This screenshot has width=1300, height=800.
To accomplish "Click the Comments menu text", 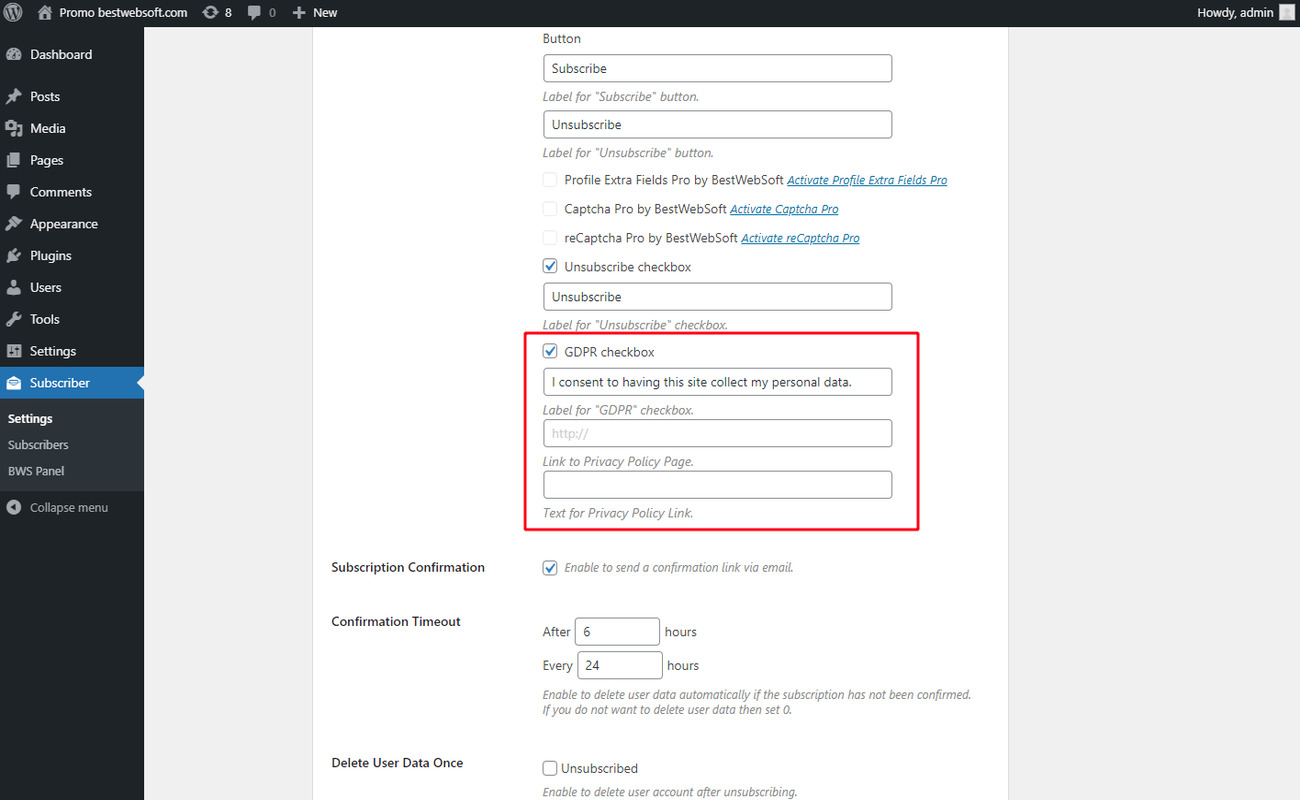I will (x=61, y=192).
